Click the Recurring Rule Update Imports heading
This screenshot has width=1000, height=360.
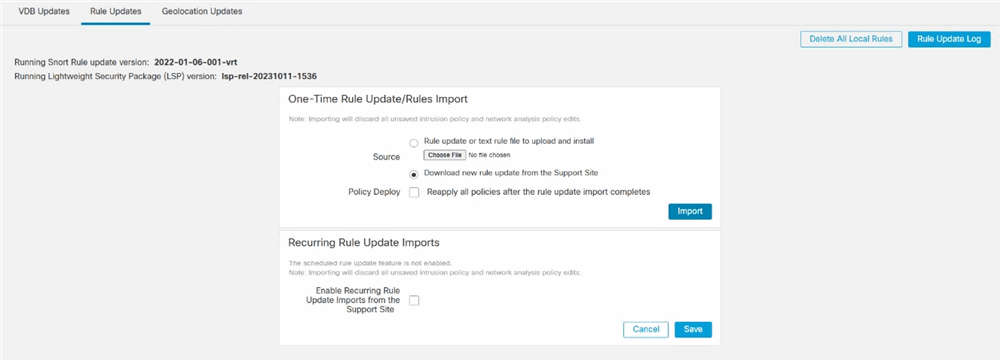click(x=364, y=243)
